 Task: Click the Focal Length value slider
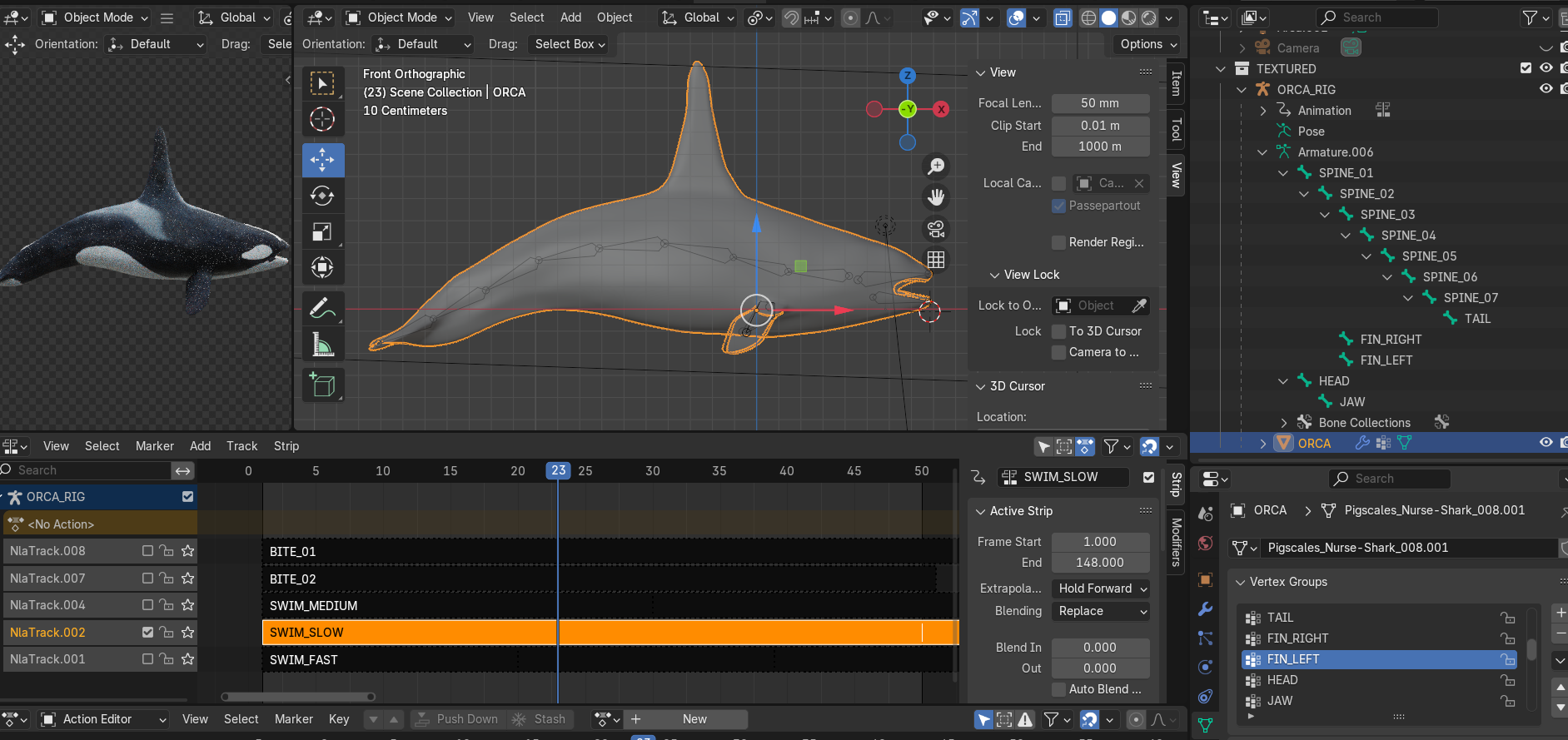tap(1100, 103)
